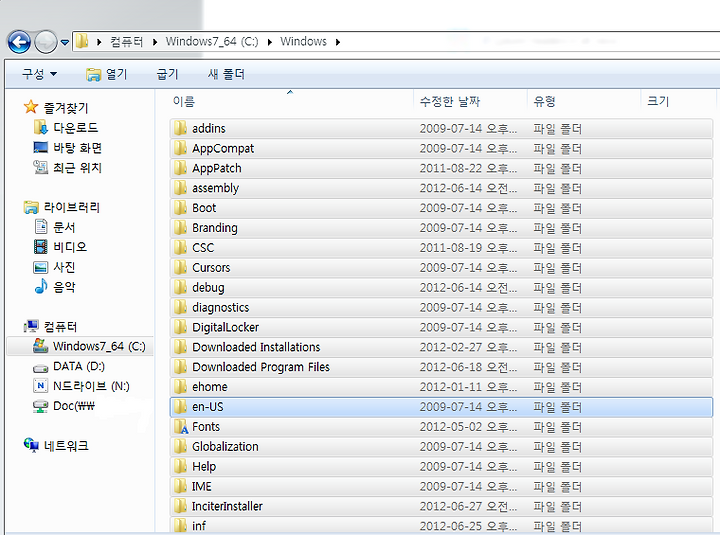720x535 pixels.
Task: Select 라이브러리 in the navigation pane
Action: tap(62, 208)
